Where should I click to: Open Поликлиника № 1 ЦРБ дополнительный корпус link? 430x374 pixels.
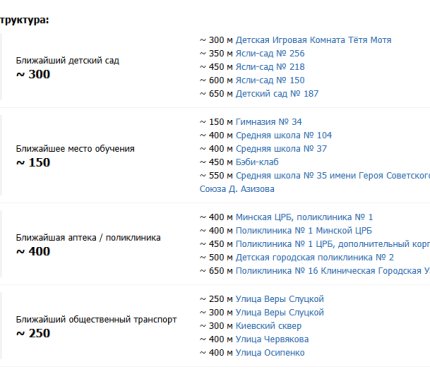[333, 244]
